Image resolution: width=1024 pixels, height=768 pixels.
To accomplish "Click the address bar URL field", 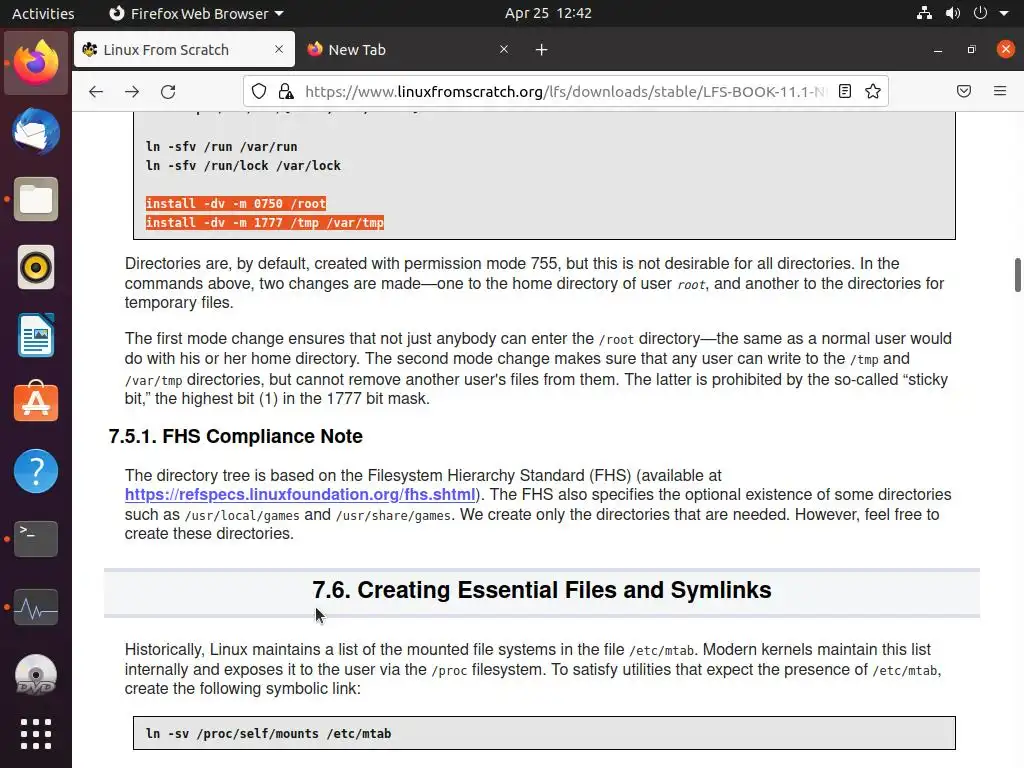I will (565, 91).
